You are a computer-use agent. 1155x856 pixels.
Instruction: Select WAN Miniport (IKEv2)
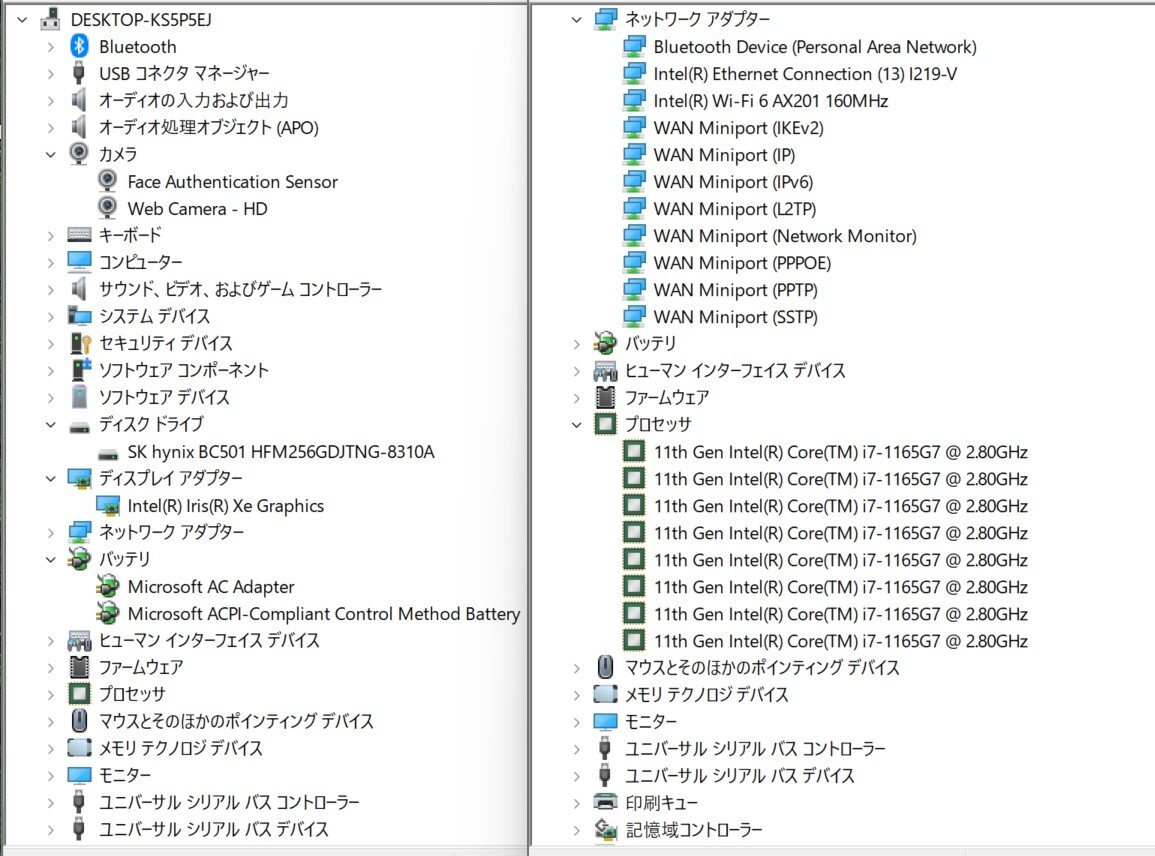(738, 127)
